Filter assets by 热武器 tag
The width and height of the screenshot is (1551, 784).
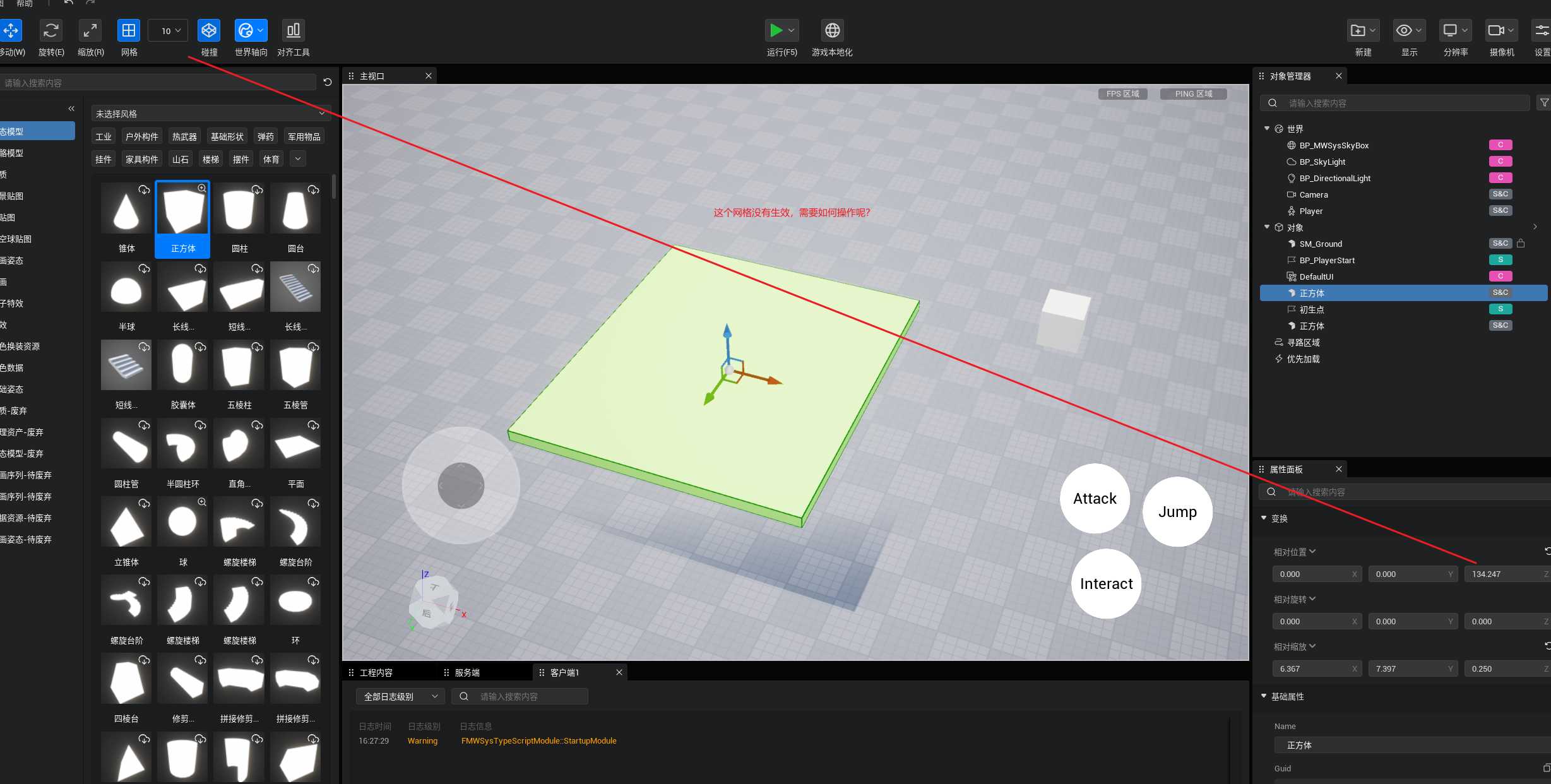[x=184, y=136]
